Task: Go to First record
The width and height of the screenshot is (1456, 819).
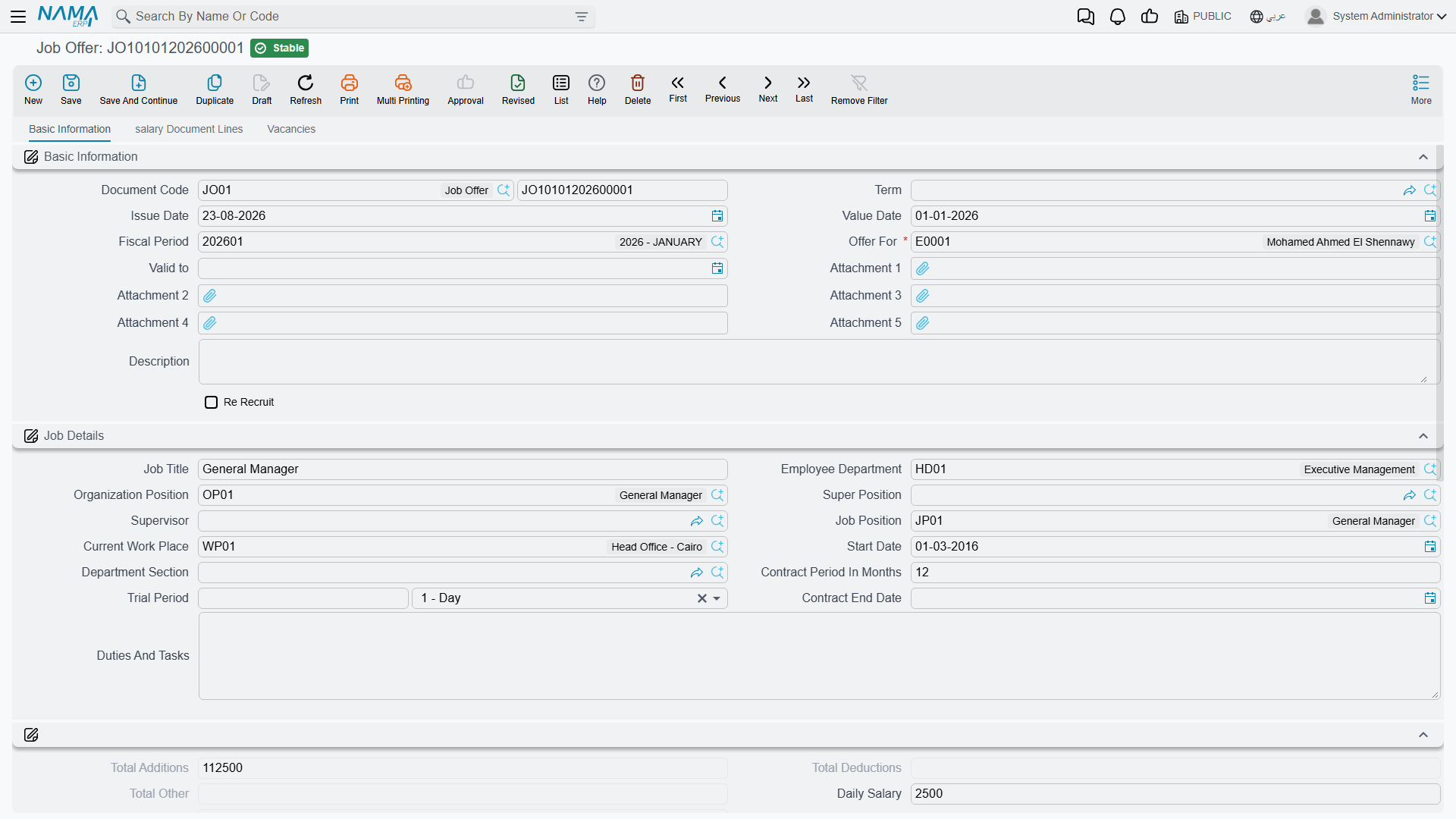Action: point(678,88)
